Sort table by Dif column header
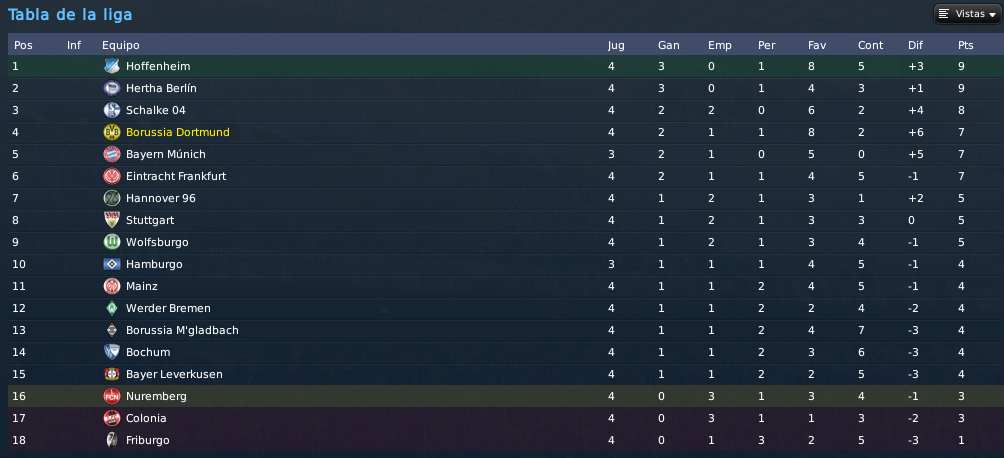Viewport: 1004px width, 458px height. point(915,45)
